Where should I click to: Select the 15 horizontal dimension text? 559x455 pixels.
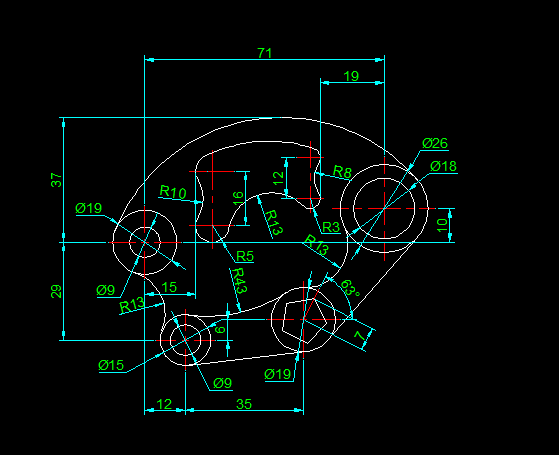point(169,287)
